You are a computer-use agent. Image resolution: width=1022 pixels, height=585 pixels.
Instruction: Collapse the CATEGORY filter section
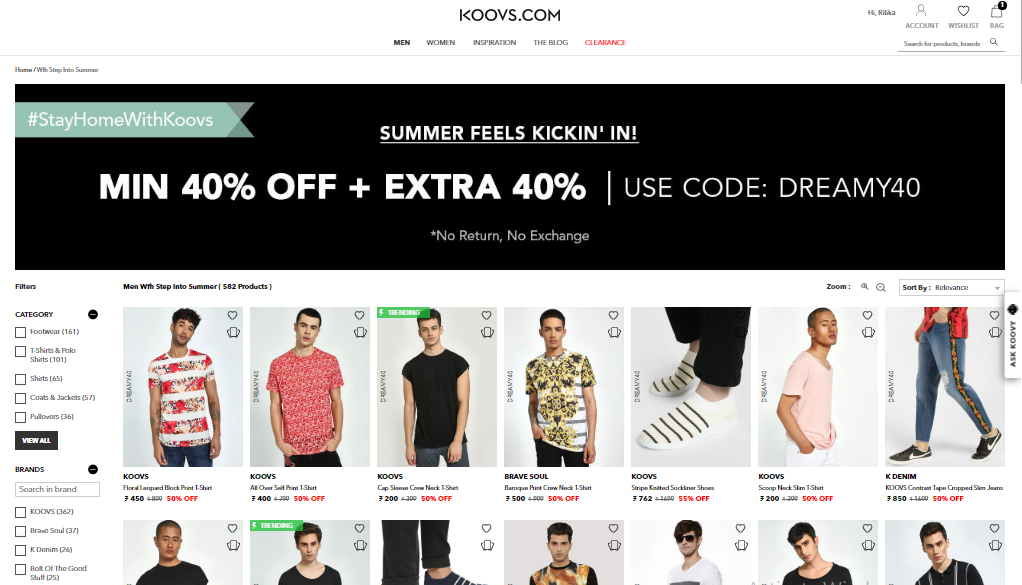pyautogui.click(x=93, y=315)
